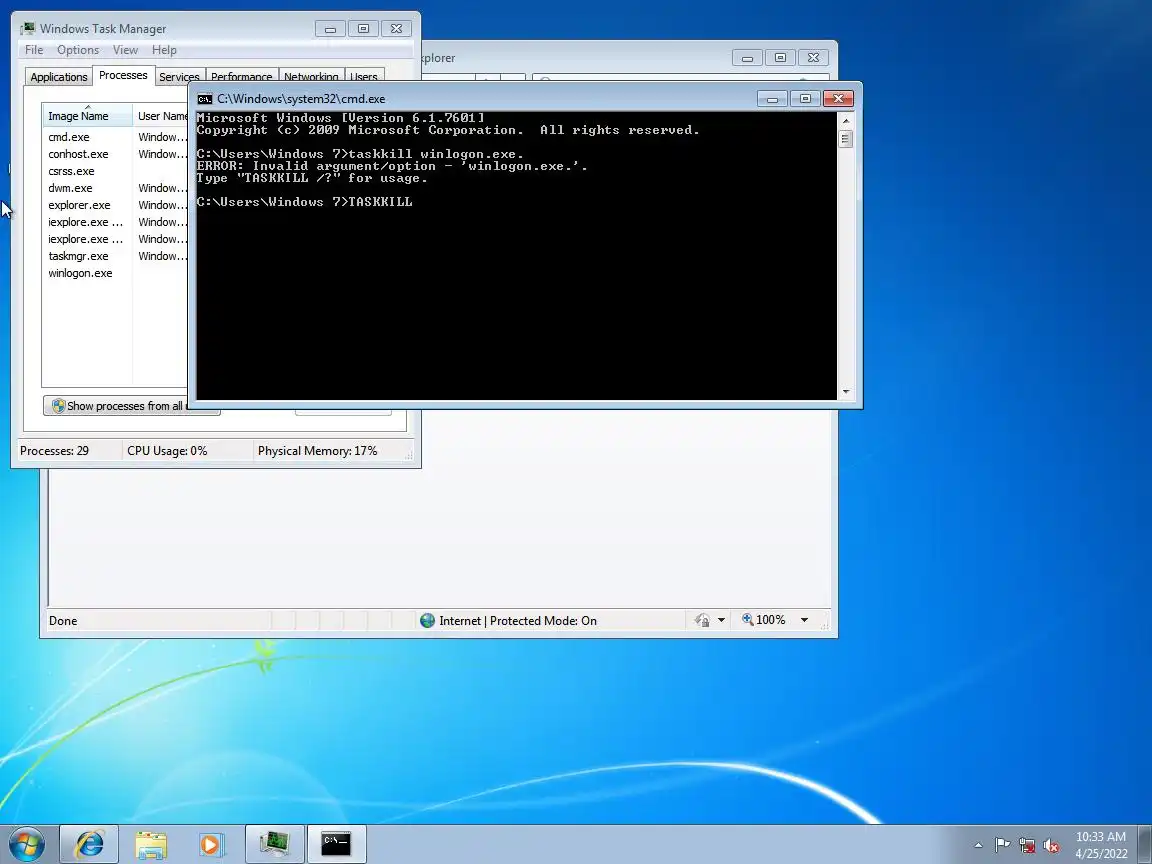Select the csrss.exe process row

point(115,171)
